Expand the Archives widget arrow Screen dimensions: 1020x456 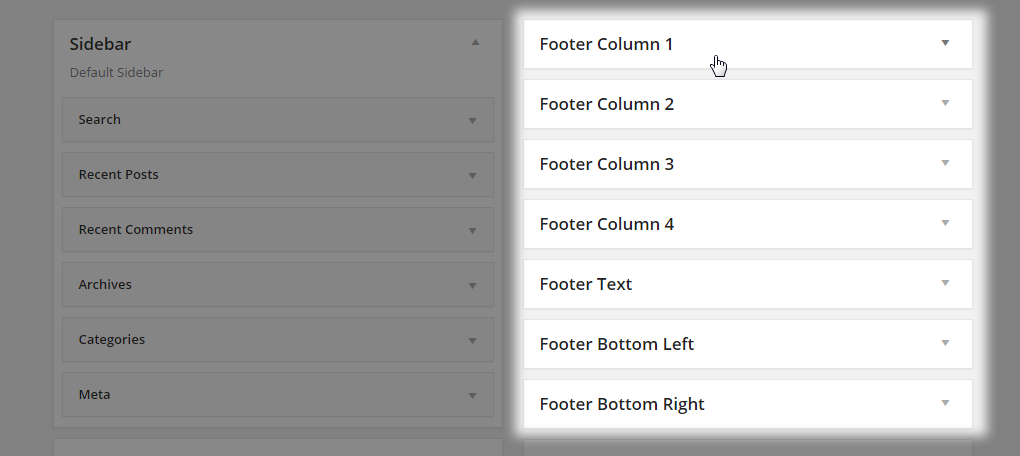click(x=472, y=285)
